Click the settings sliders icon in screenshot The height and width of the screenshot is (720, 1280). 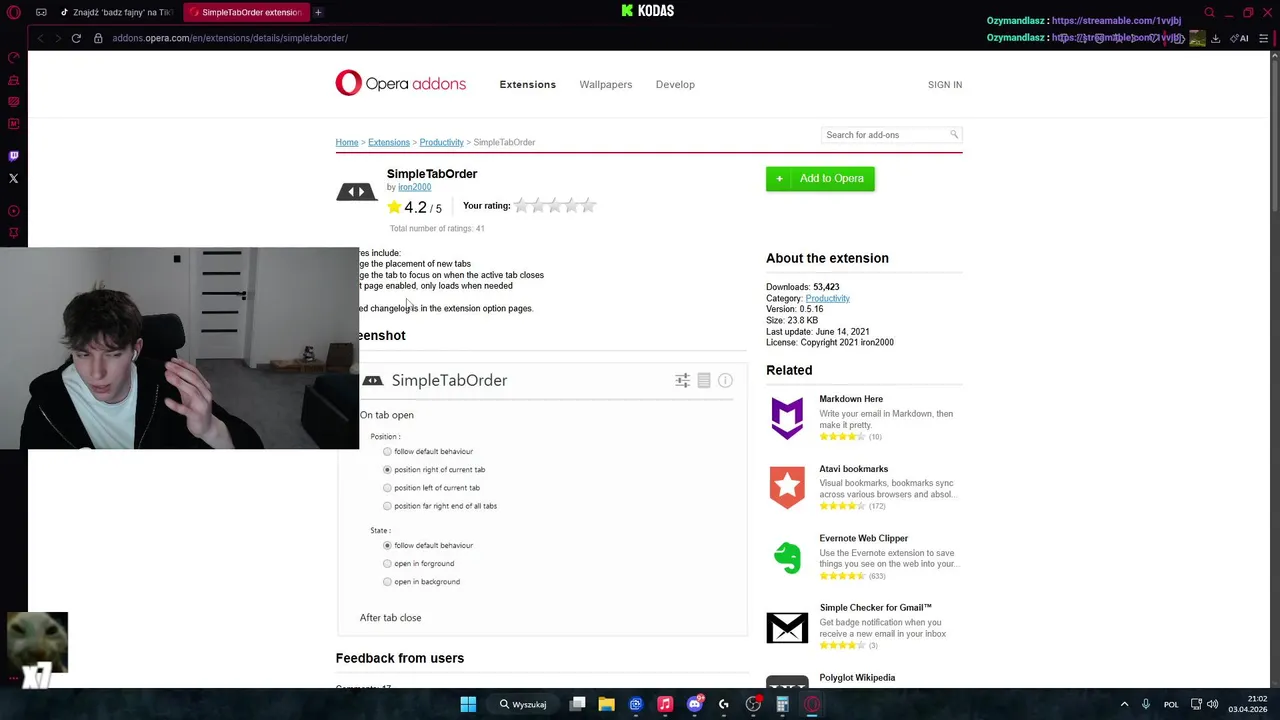pyautogui.click(x=682, y=380)
